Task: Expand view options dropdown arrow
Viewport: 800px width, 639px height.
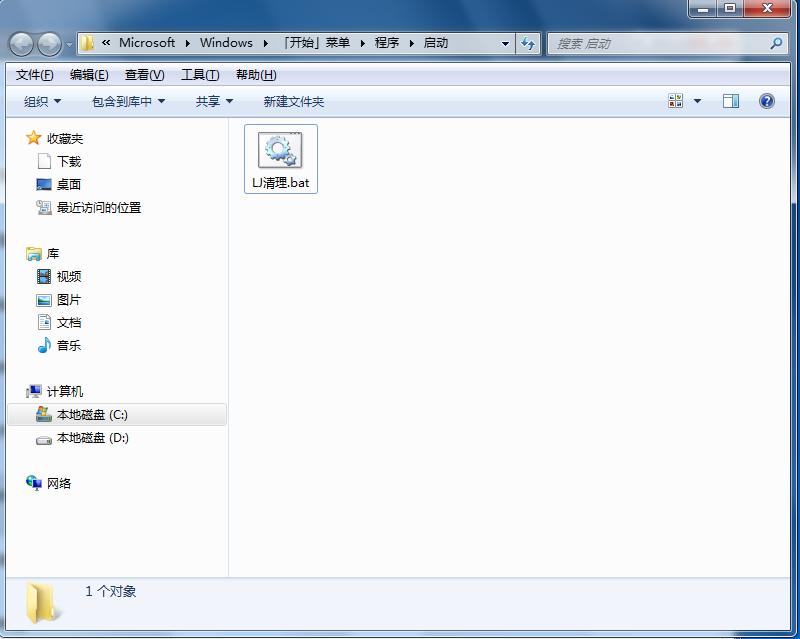Action: (697, 101)
